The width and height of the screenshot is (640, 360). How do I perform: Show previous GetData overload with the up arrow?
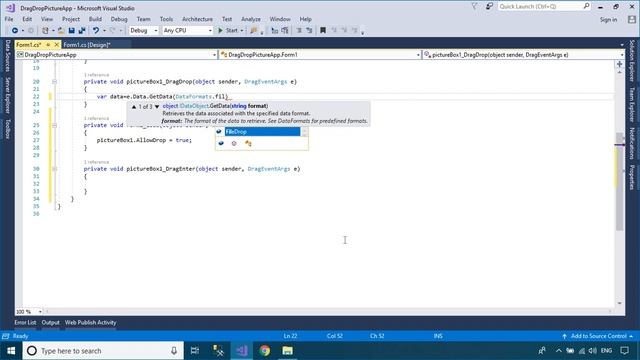[x=134, y=107]
